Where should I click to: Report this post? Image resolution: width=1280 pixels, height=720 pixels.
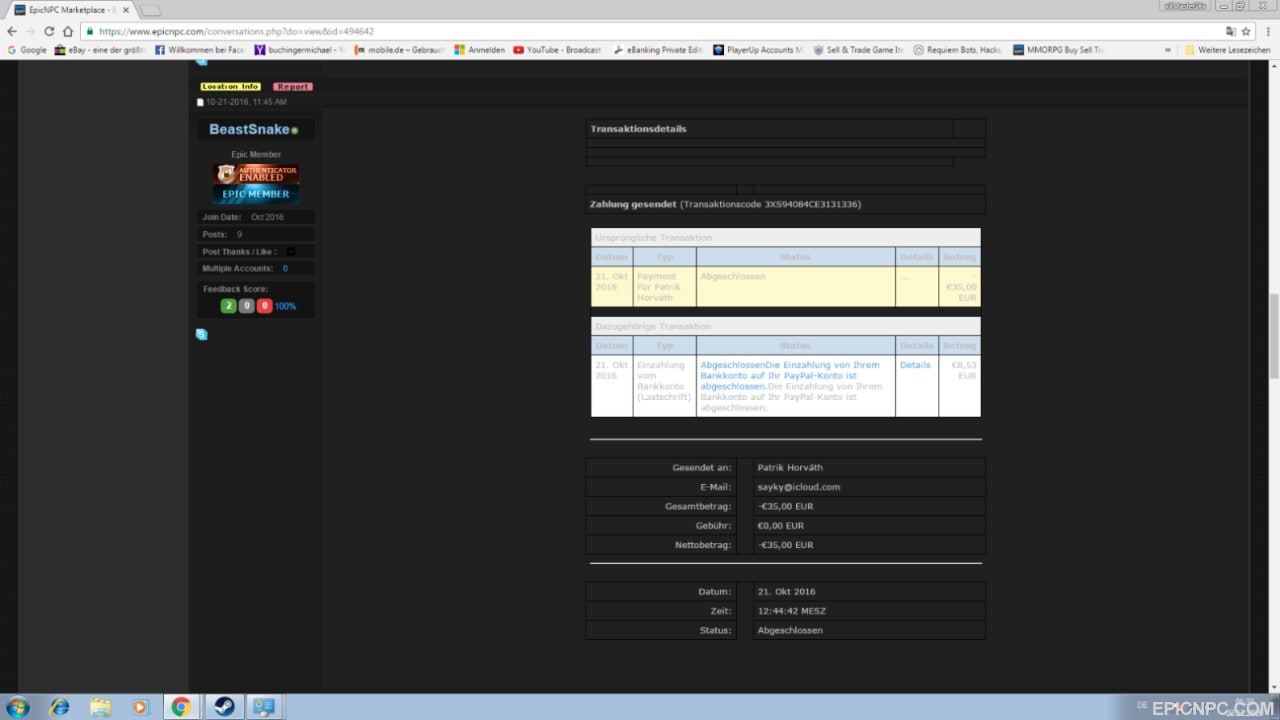pos(293,87)
